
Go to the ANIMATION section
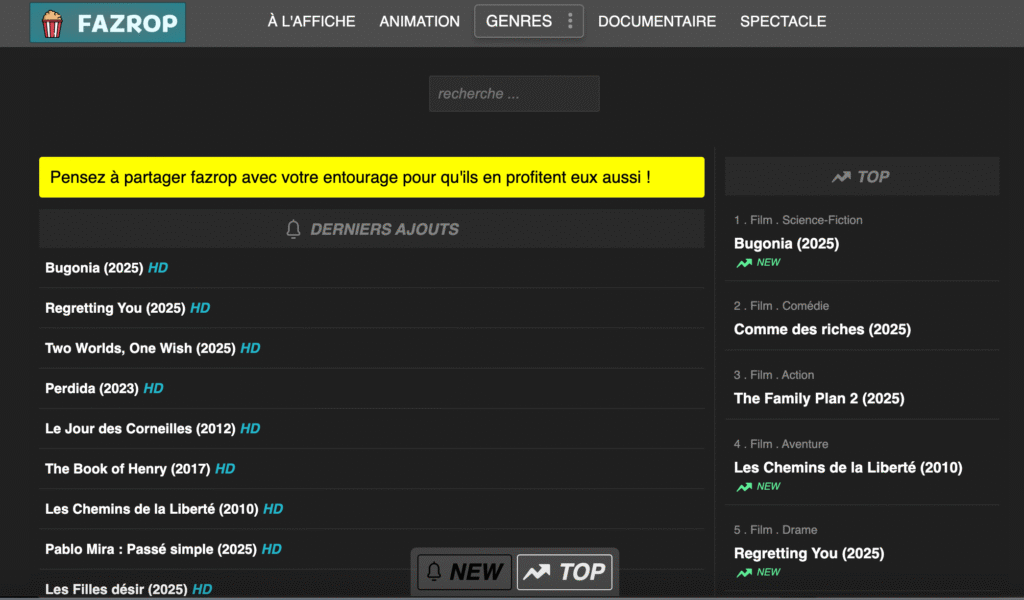[419, 21]
